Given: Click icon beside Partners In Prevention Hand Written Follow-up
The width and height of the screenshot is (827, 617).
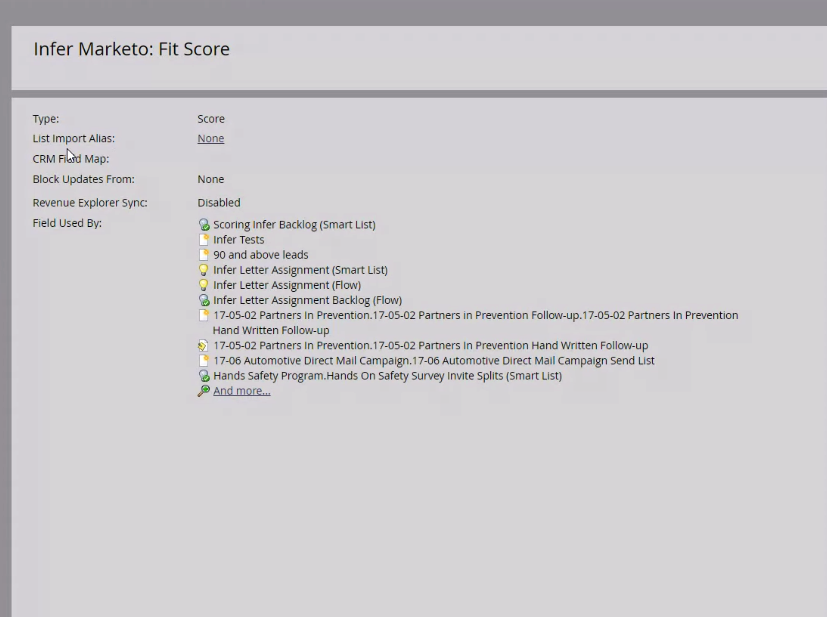Looking at the screenshot, I should click(x=203, y=346).
